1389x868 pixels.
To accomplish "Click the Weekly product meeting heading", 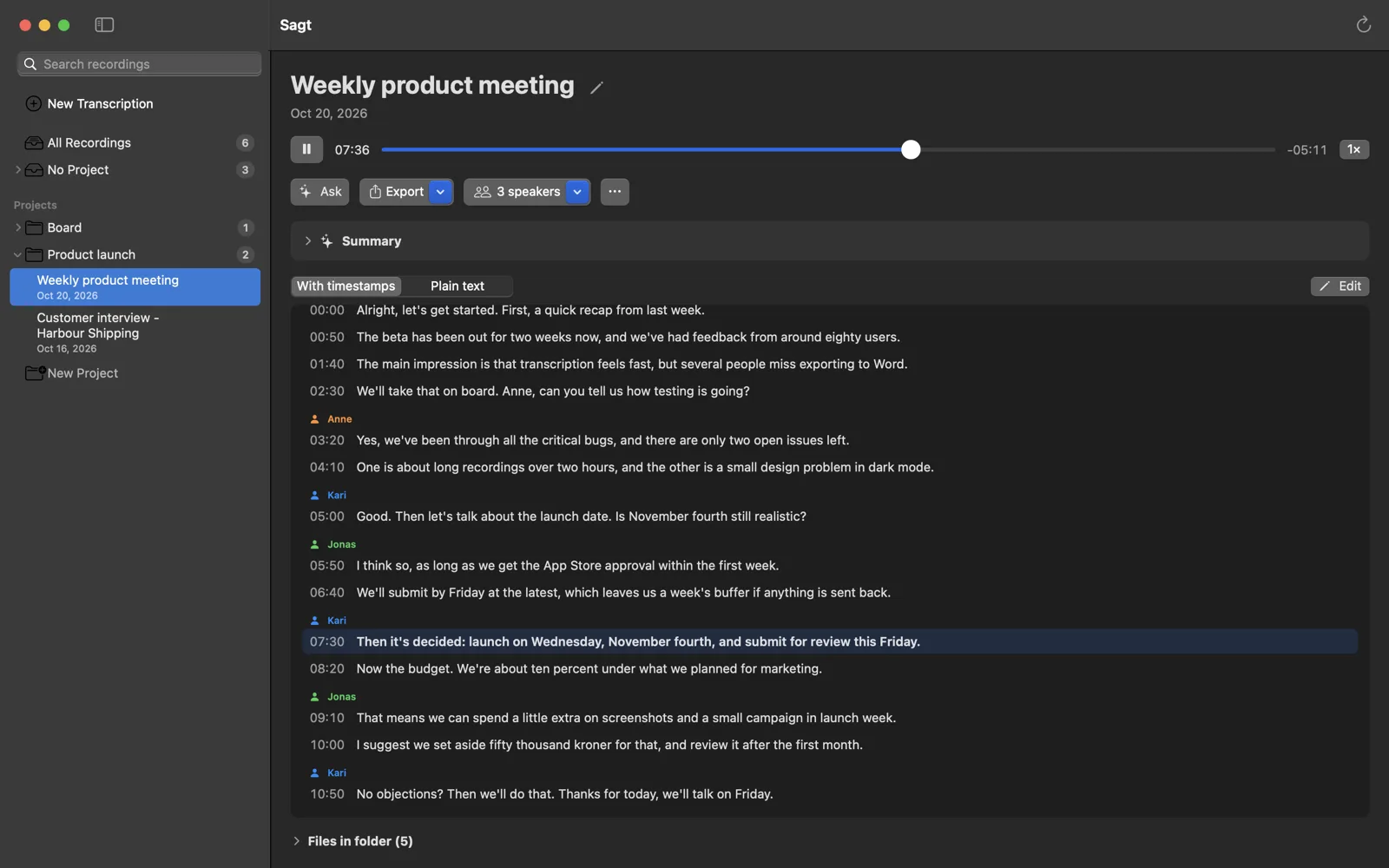I will point(432,85).
